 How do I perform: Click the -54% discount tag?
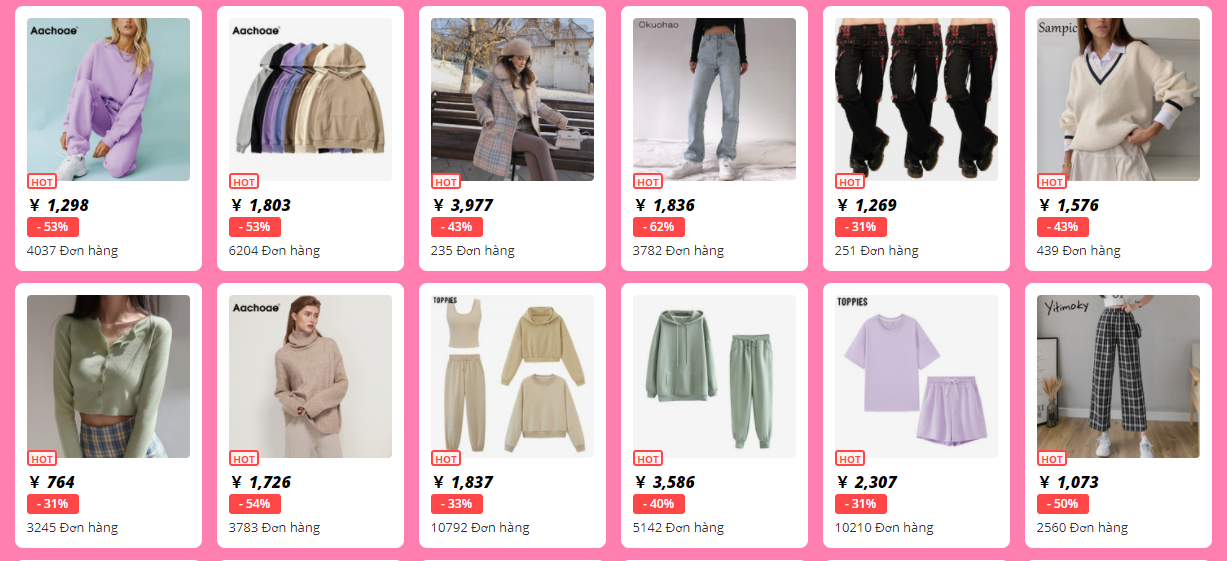(x=255, y=504)
